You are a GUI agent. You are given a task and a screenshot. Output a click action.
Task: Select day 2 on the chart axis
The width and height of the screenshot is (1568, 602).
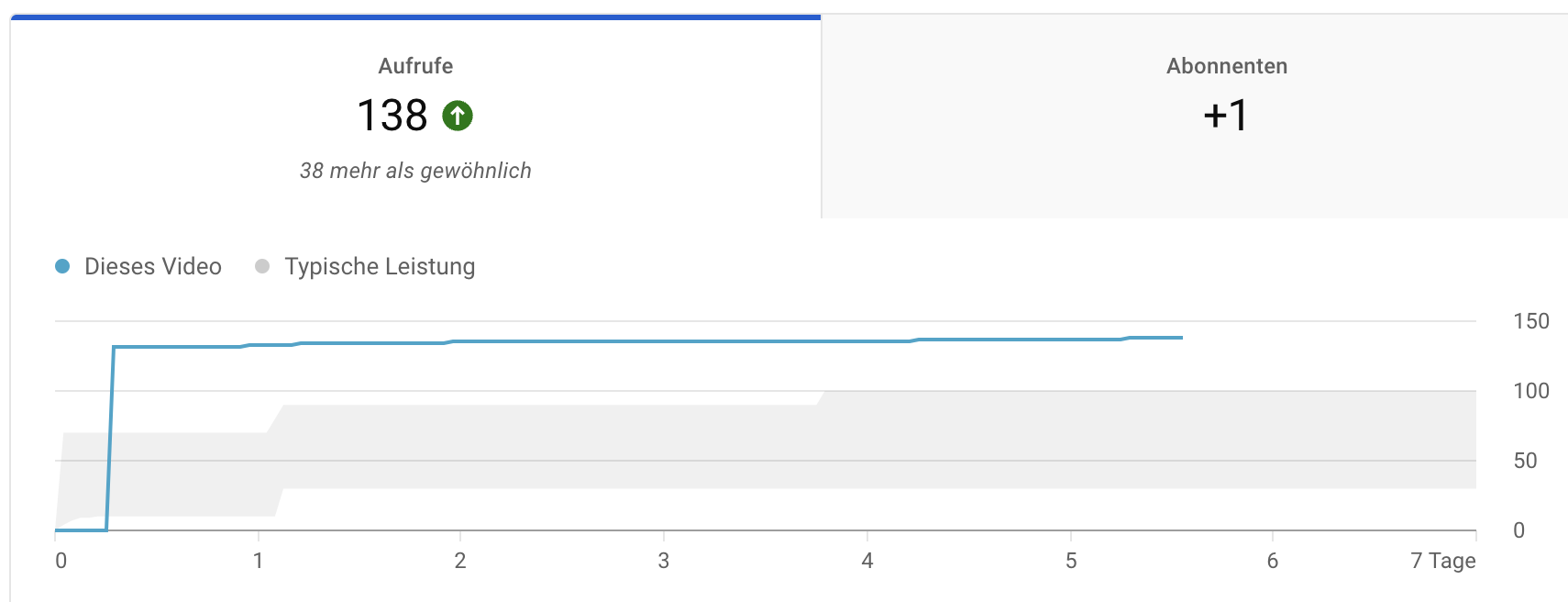coord(460,561)
